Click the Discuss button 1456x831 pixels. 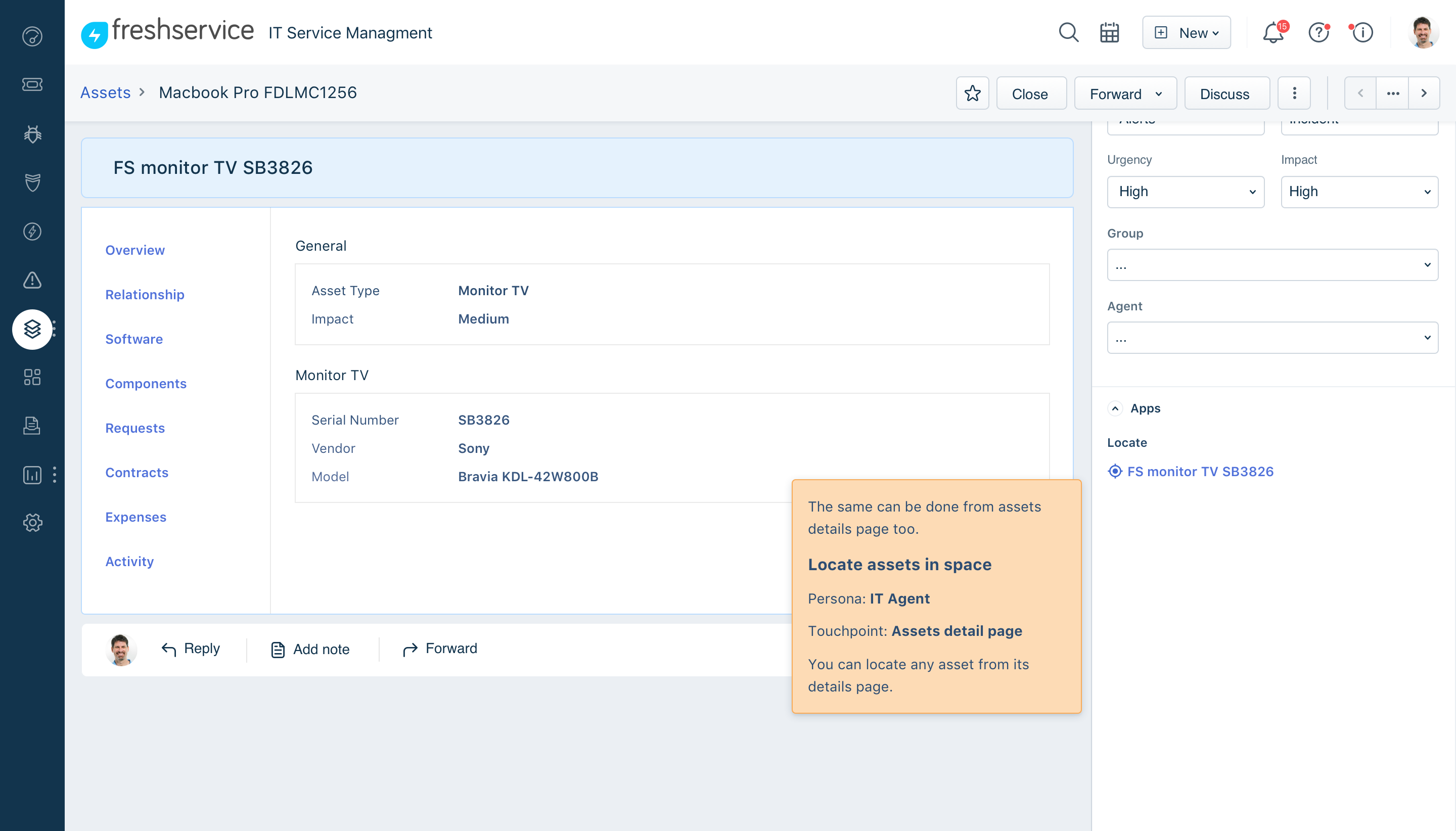tap(1226, 93)
